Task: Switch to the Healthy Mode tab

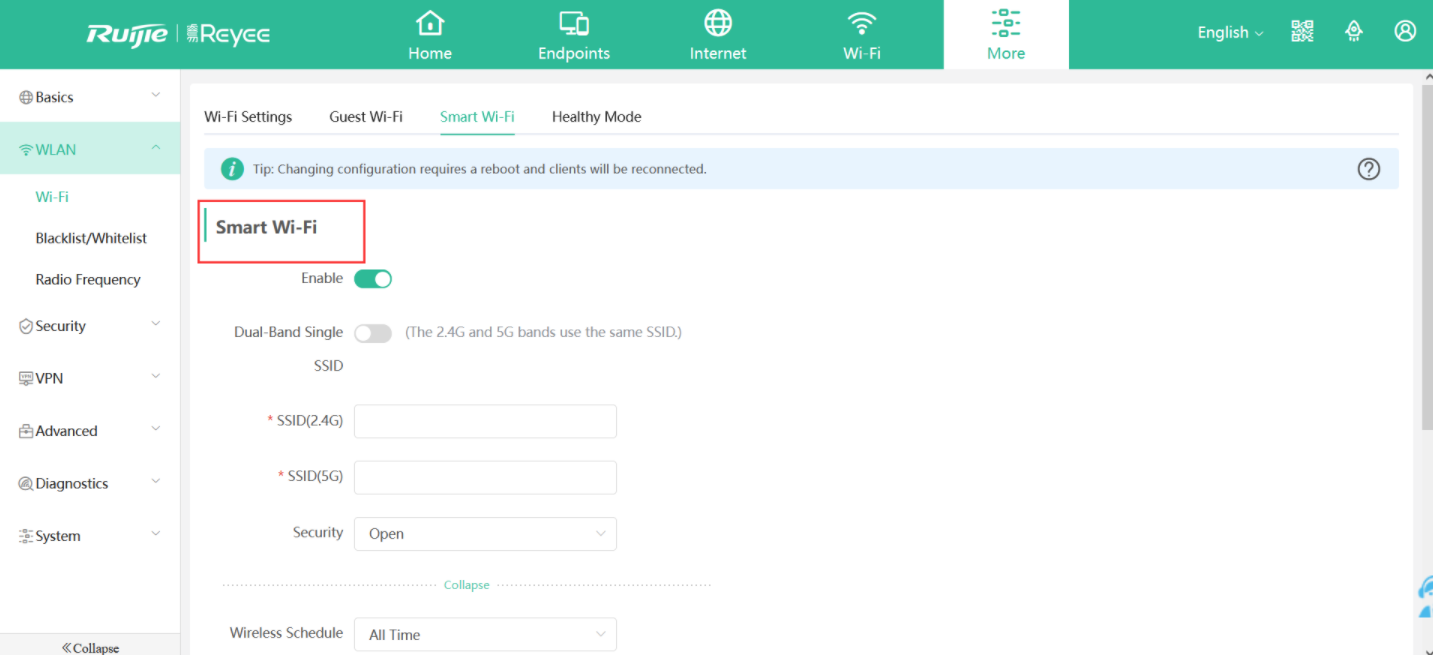Action: (x=596, y=117)
